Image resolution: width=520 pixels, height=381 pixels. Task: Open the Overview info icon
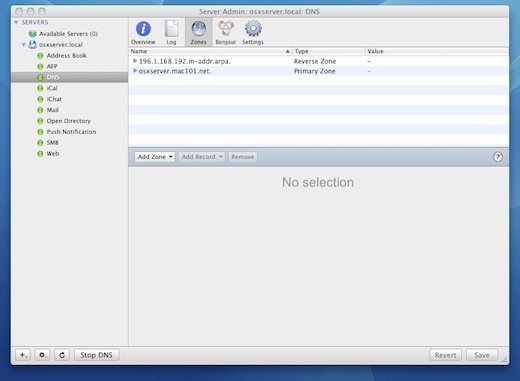point(143,29)
